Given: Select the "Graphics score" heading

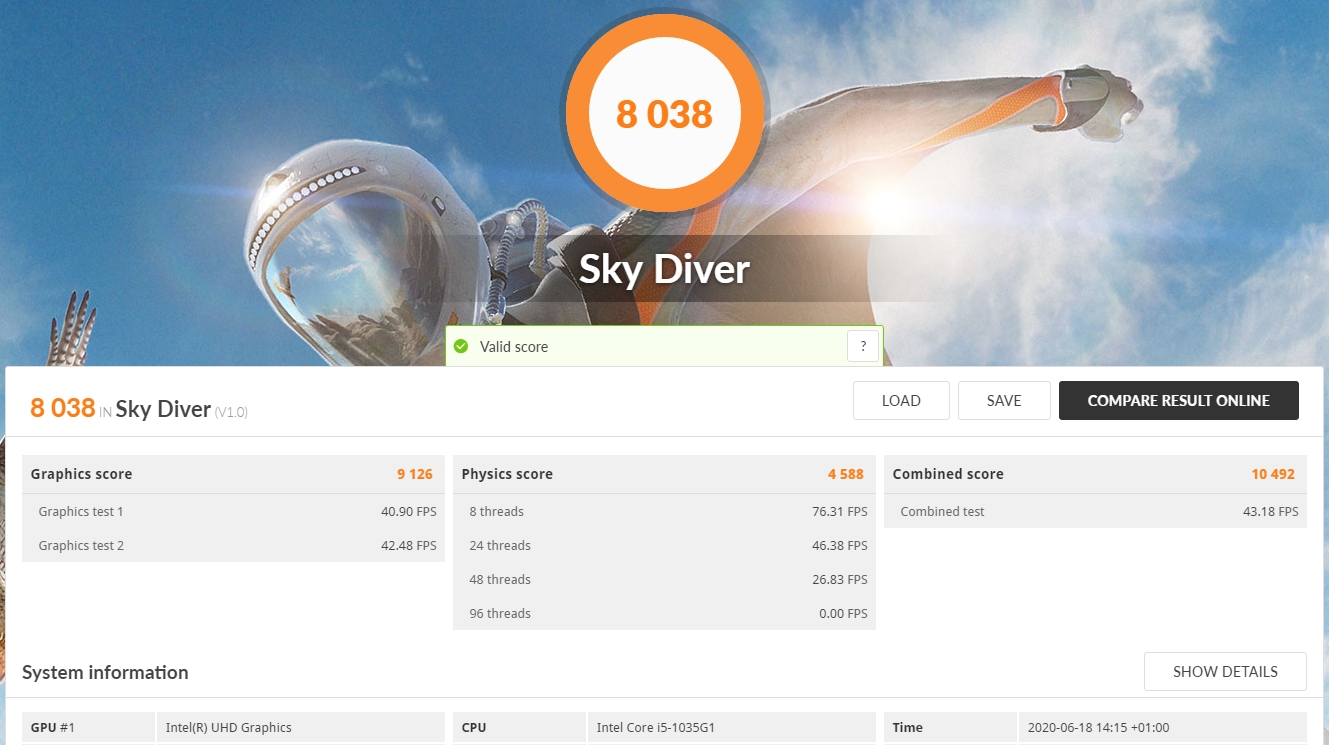Looking at the screenshot, I should [81, 474].
